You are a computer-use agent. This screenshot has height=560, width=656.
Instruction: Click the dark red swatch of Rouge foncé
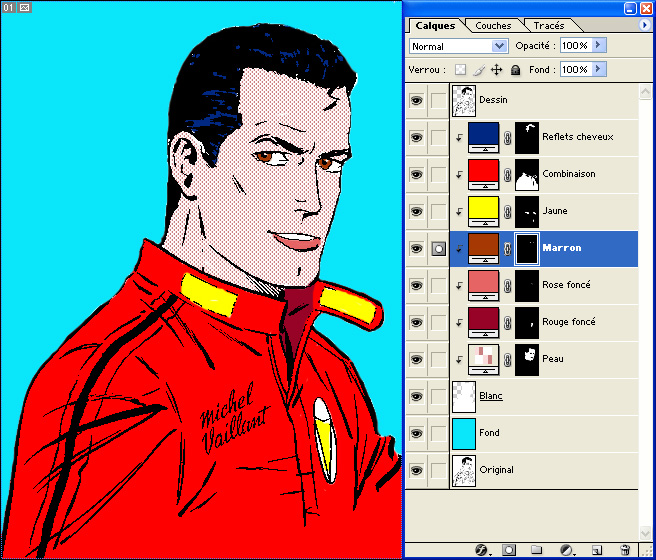coord(484,322)
